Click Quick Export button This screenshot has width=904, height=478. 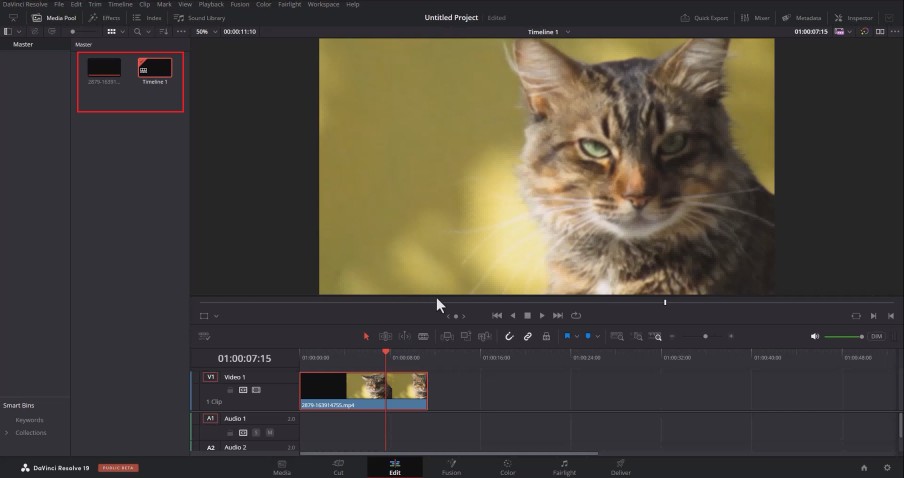pos(704,18)
